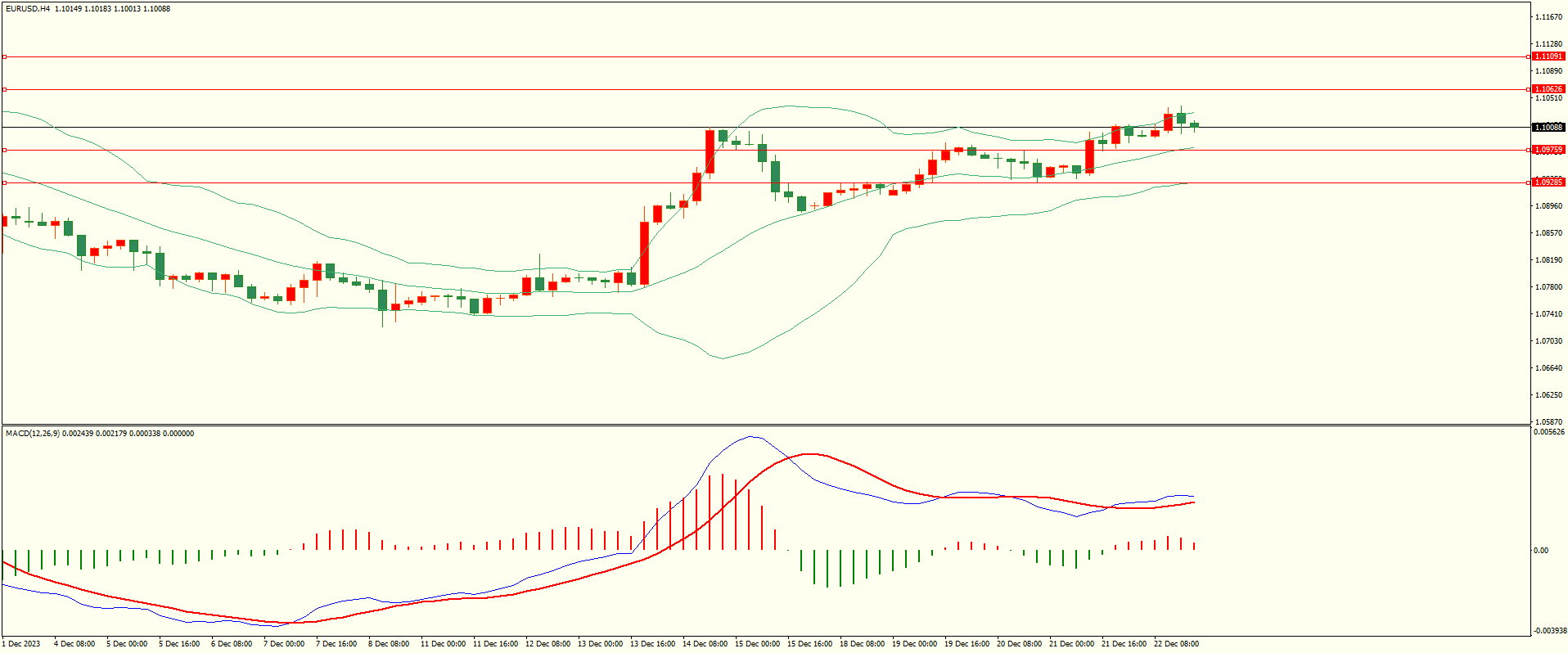Click the 19 Dec 16:00 time label

pos(966,644)
